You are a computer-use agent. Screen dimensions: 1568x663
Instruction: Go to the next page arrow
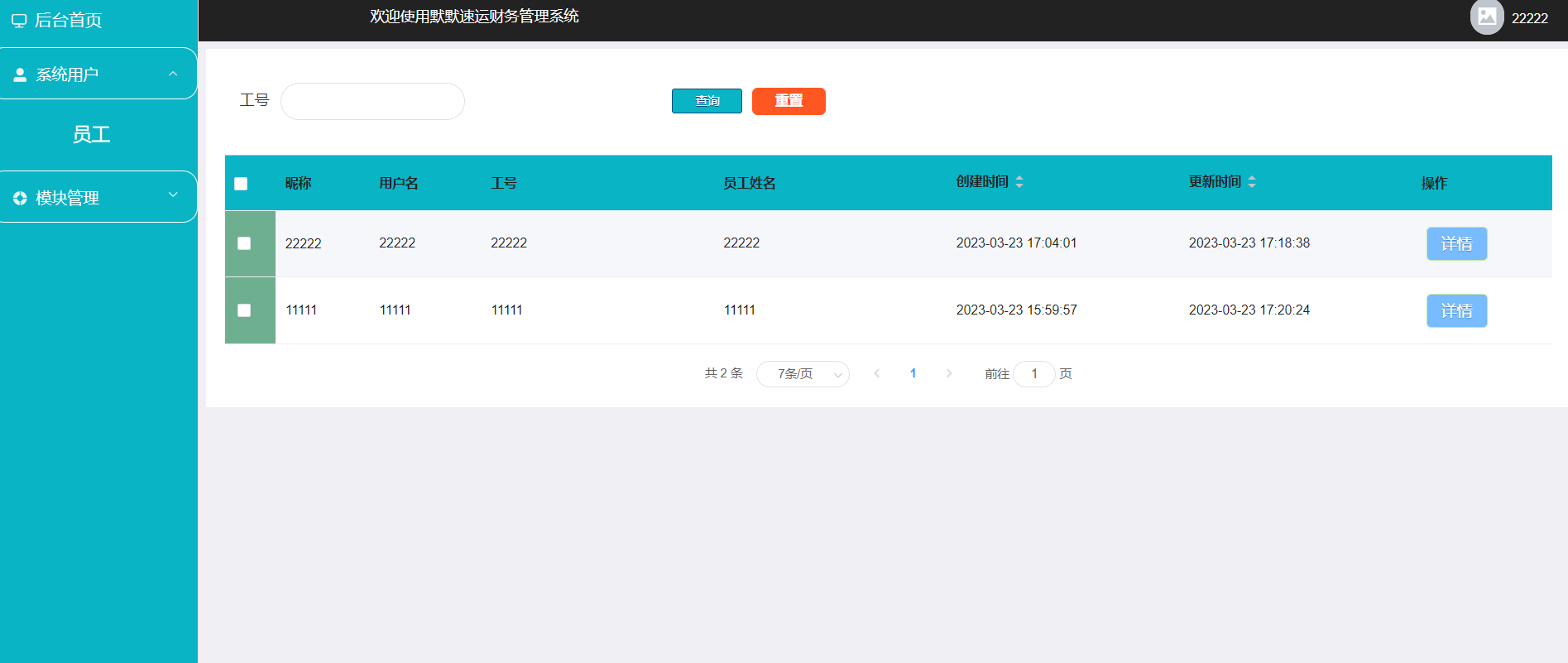[x=949, y=373]
